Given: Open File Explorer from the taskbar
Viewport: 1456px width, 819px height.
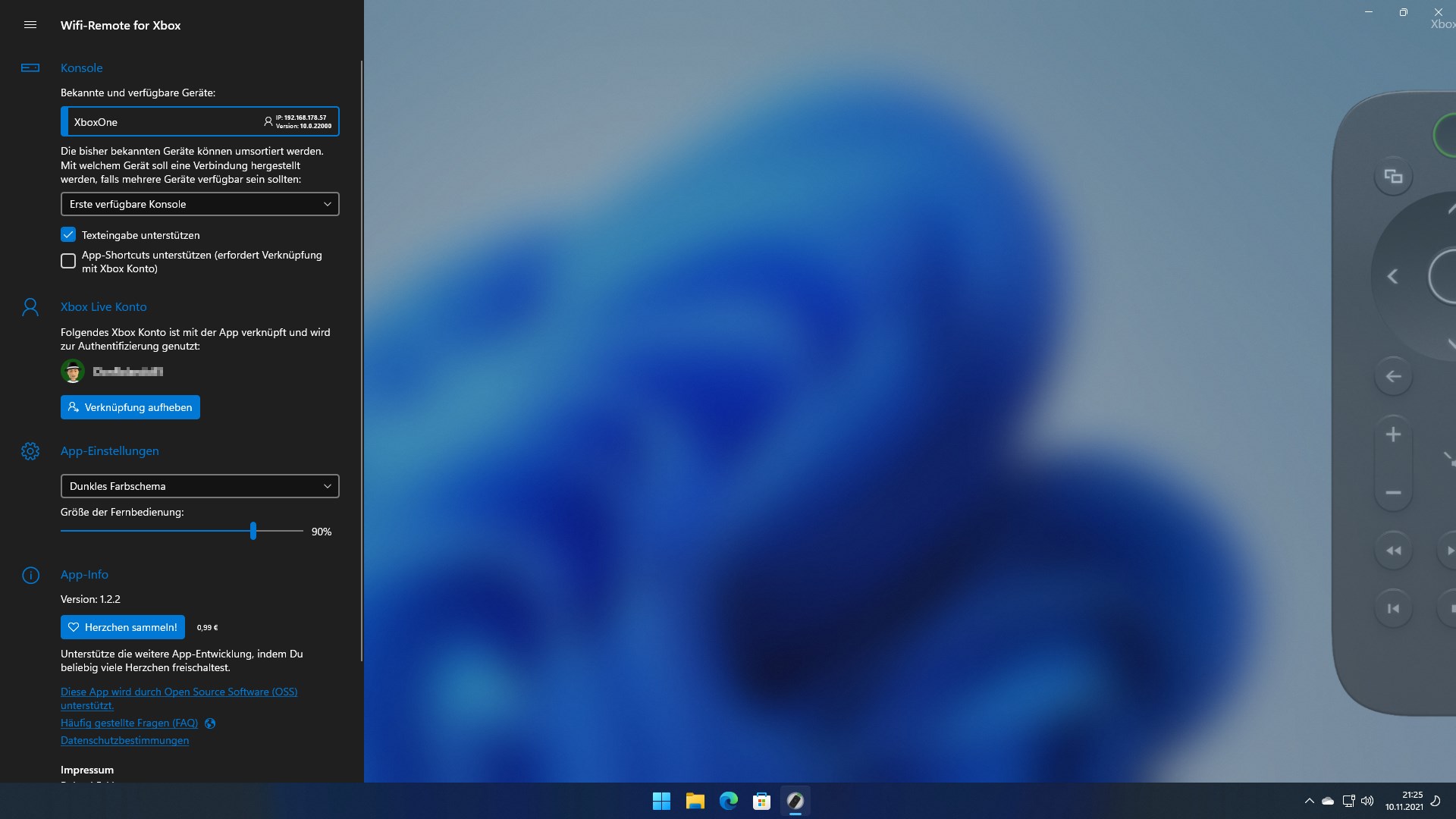Looking at the screenshot, I should 695,801.
